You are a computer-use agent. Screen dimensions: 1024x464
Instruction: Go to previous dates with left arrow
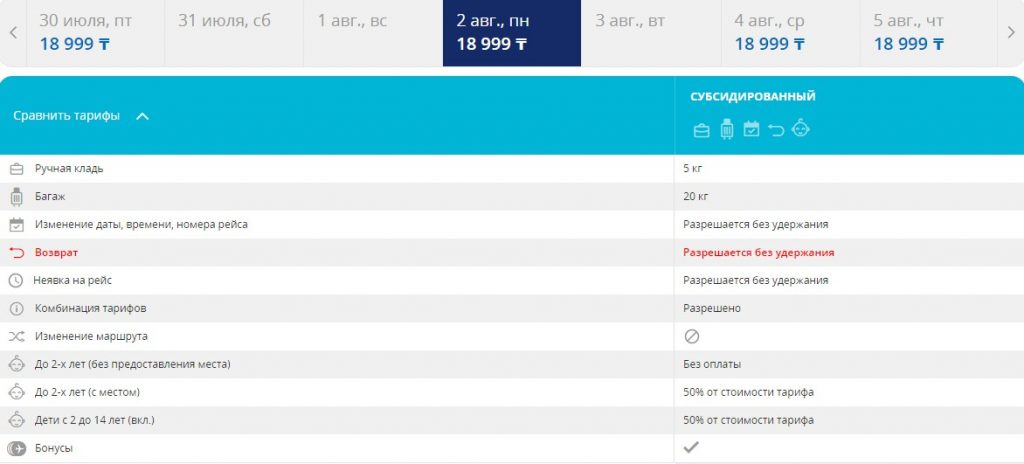[13, 33]
